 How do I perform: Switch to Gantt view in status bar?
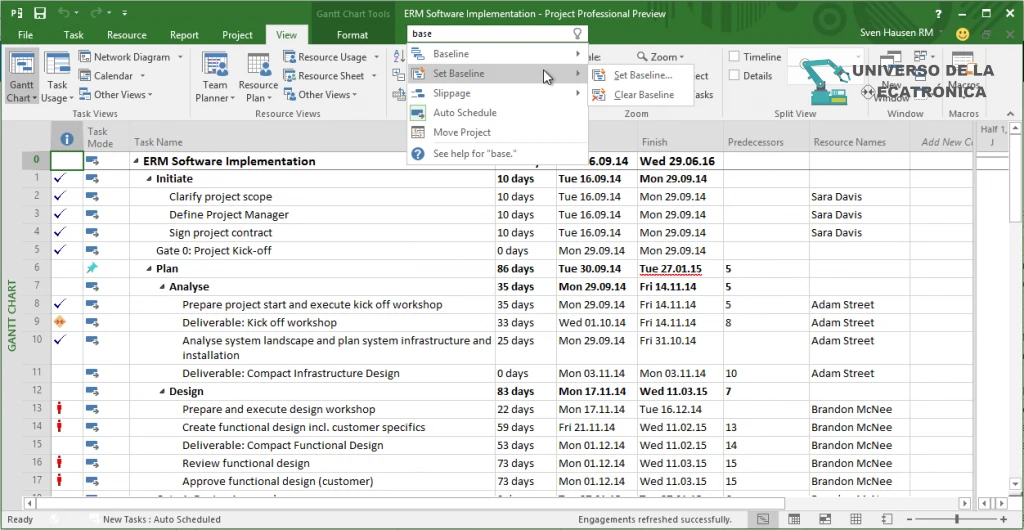[763, 520]
